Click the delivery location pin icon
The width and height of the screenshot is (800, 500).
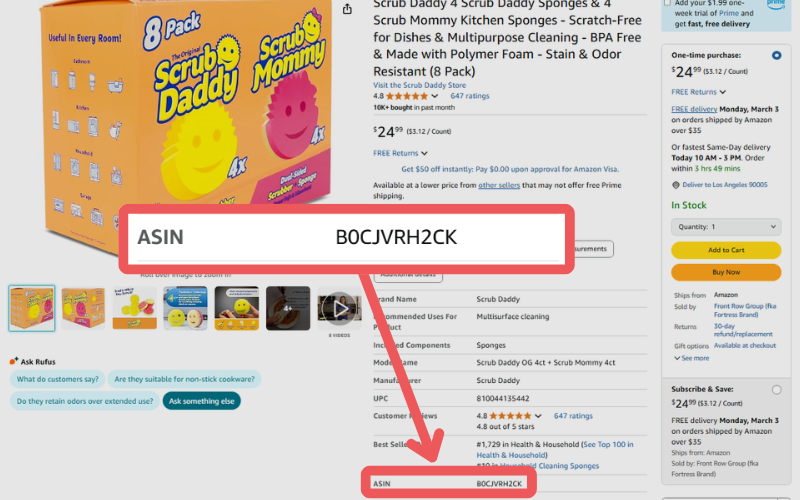pyautogui.click(x=676, y=185)
